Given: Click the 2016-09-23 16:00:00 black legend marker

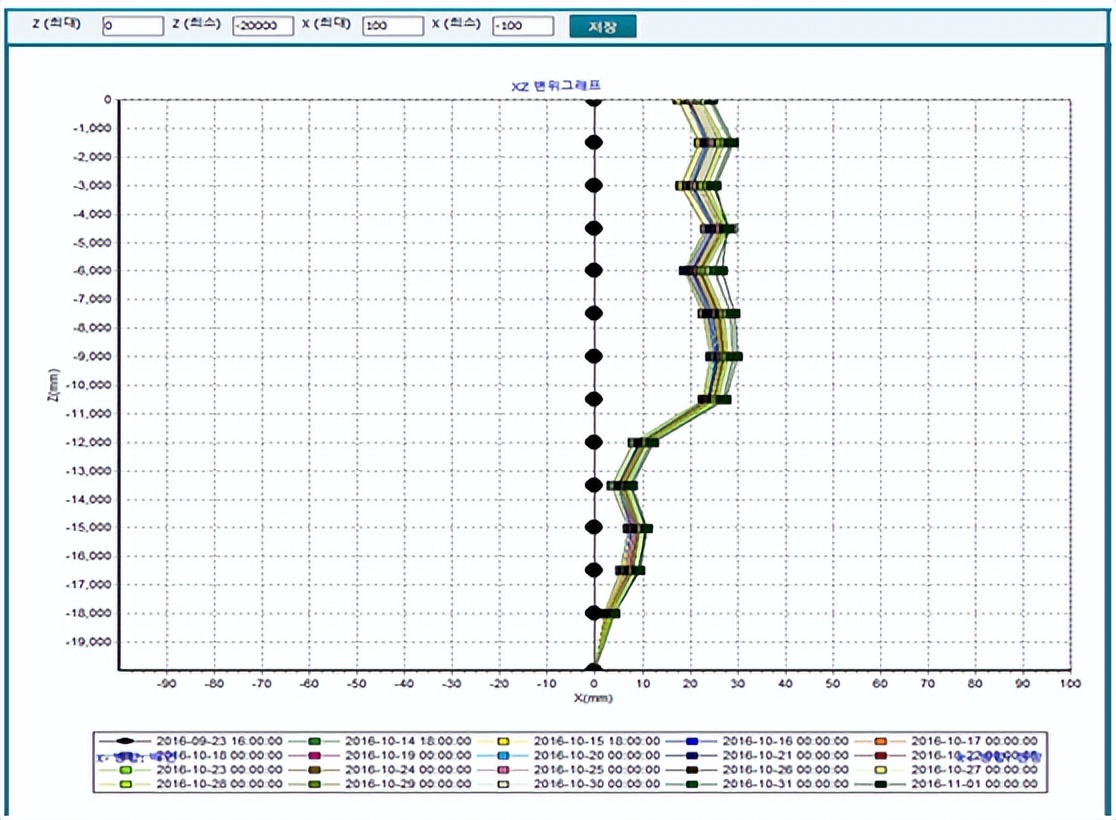Looking at the screenshot, I should pyautogui.click(x=125, y=741).
